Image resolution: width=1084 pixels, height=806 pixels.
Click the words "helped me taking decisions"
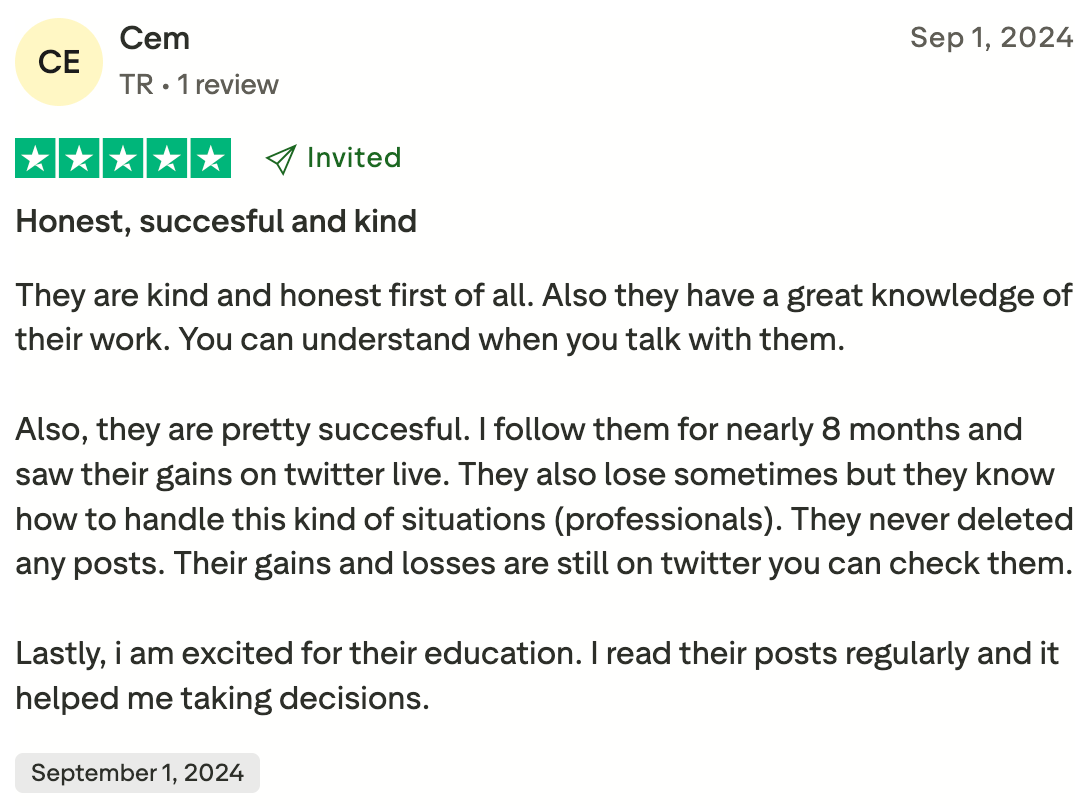click(x=222, y=699)
